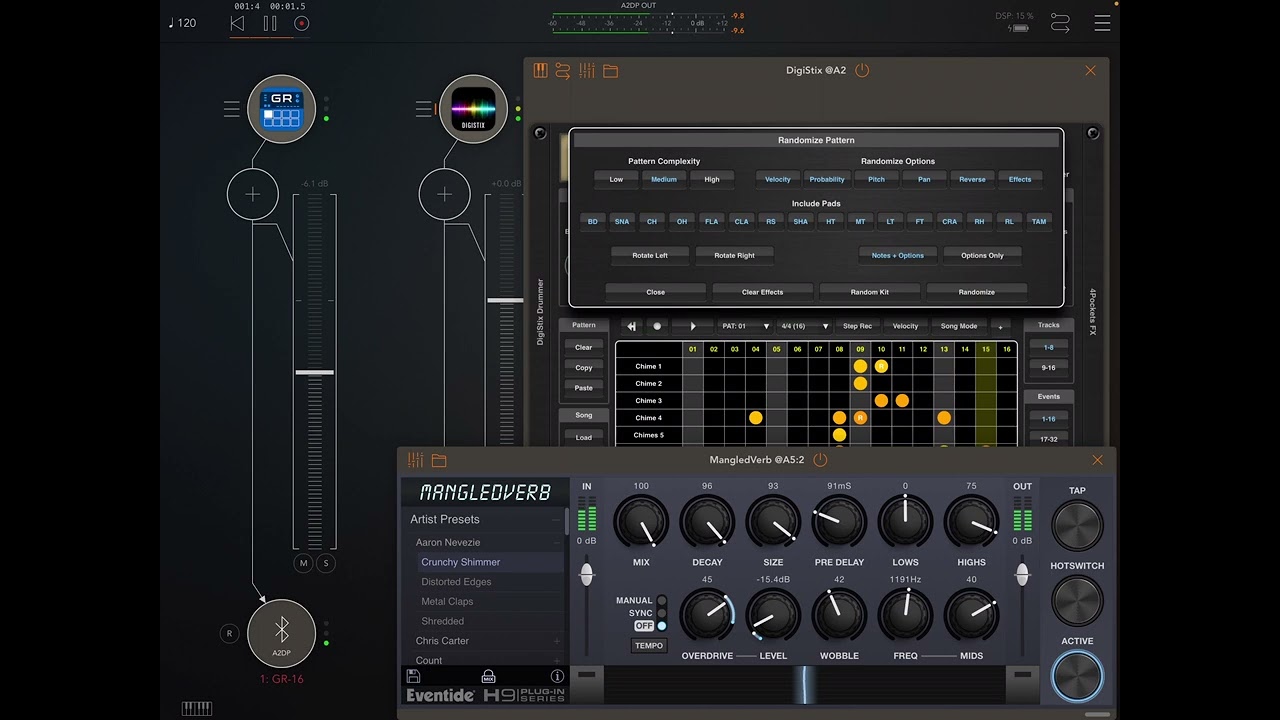Select MANUAL tempo mode radio
The height and width of the screenshot is (720, 1280).
[661, 601]
